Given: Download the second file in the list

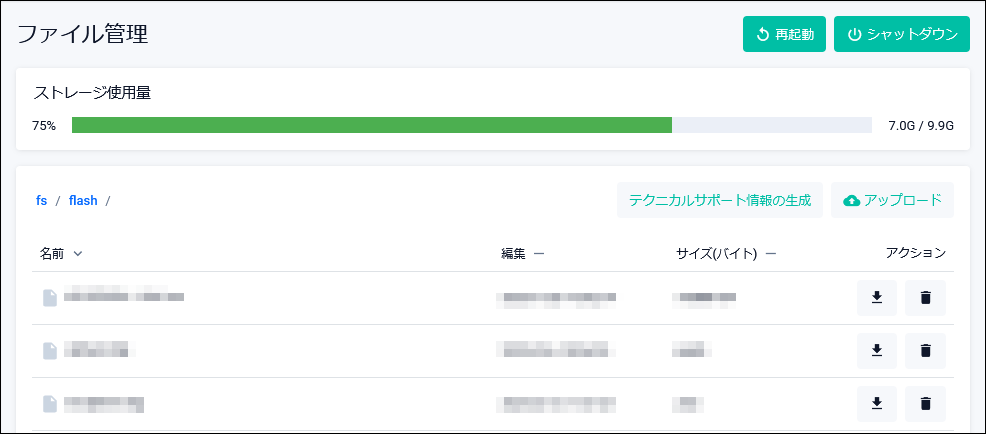Looking at the screenshot, I should 877,350.
